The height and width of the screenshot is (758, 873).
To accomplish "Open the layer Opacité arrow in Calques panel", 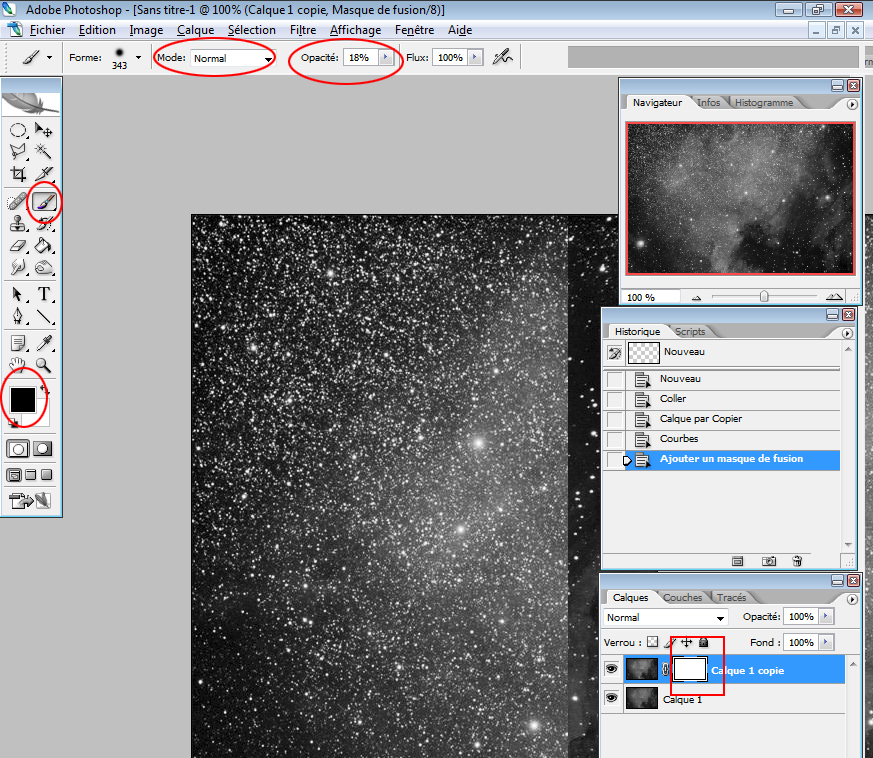I will (x=826, y=616).
